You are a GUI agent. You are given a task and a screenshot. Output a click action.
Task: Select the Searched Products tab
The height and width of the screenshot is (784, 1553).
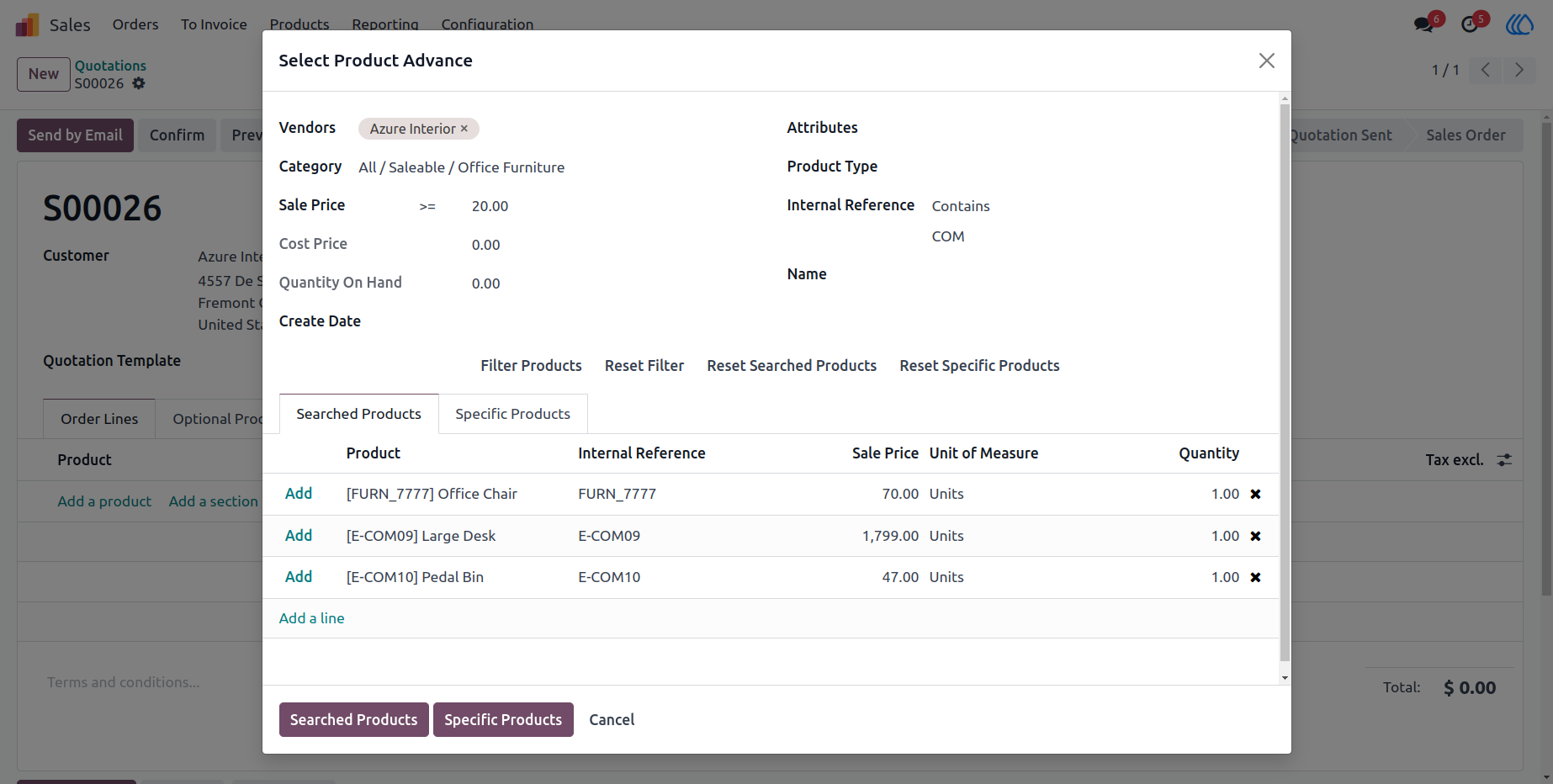[x=358, y=414]
